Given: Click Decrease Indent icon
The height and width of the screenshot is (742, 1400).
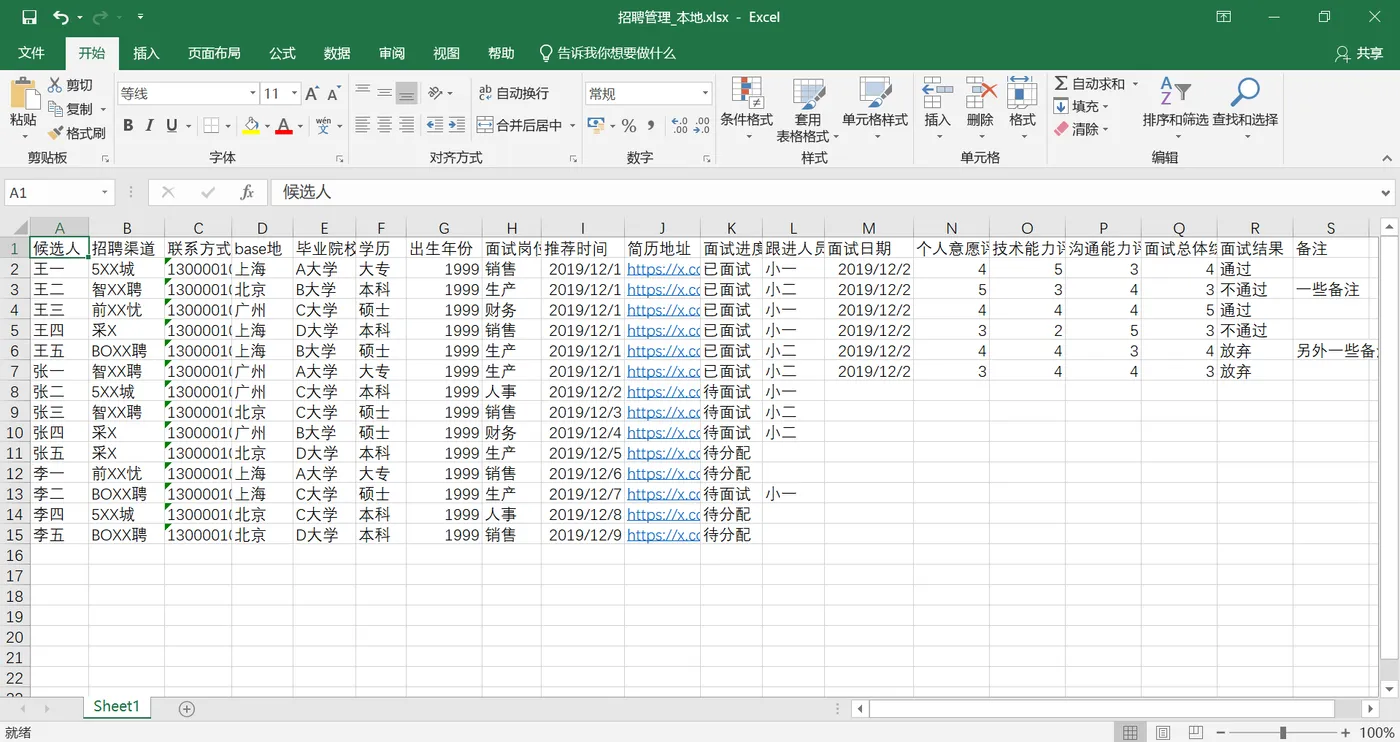Looking at the screenshot, I should pos(435,125).
